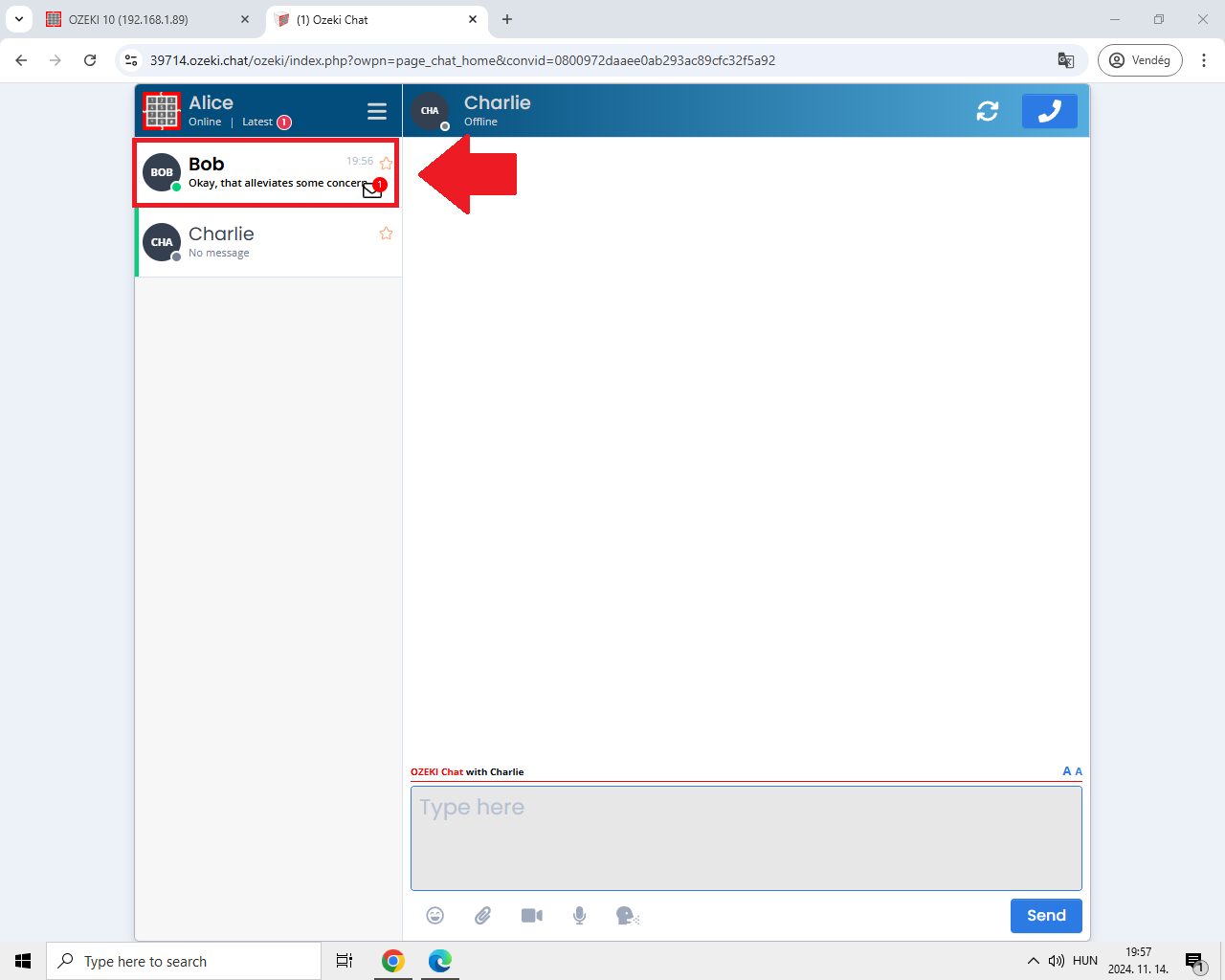Go back in browser history
The image size is (1225, 980).
click(21, 60)
